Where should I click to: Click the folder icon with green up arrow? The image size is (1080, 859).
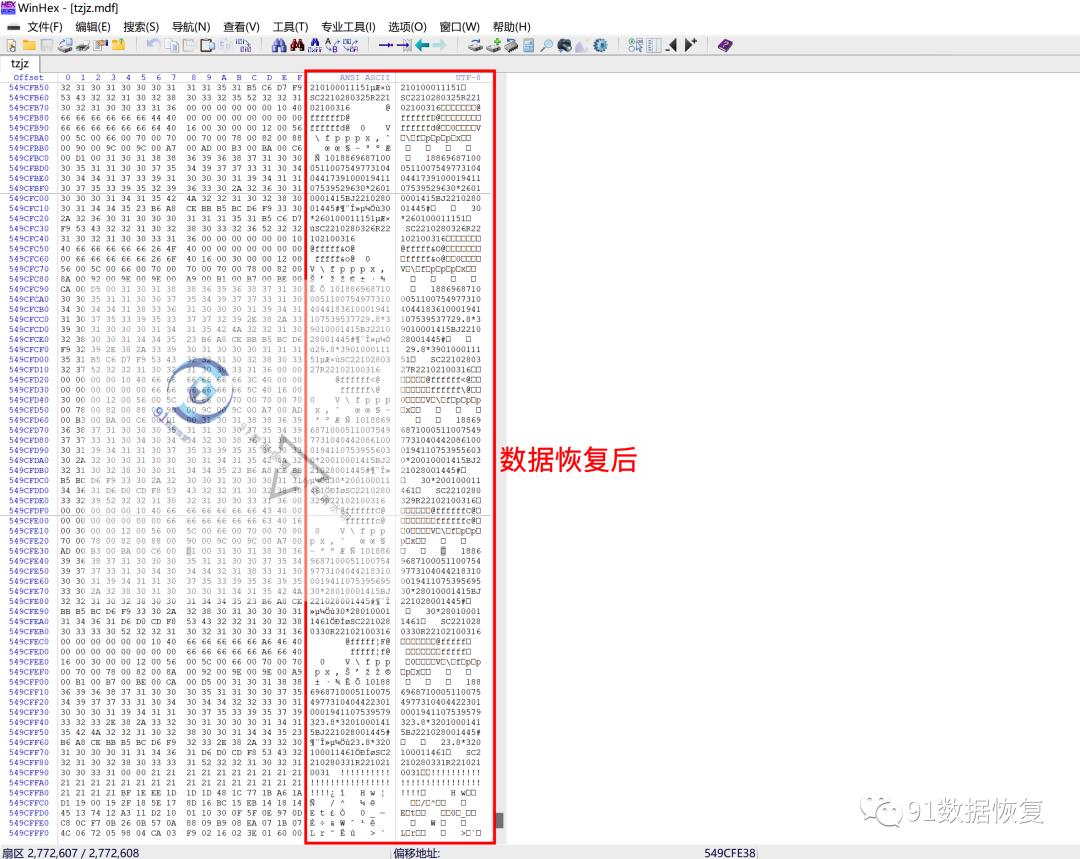pos(118,45)
